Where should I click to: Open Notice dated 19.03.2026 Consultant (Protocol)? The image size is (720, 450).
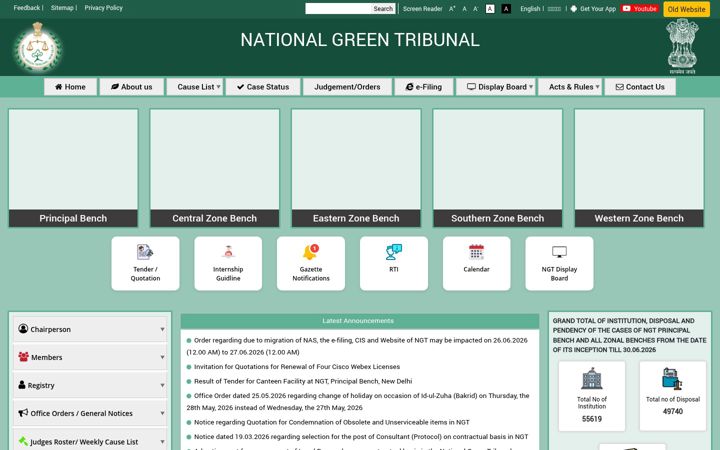pos(361,437)
